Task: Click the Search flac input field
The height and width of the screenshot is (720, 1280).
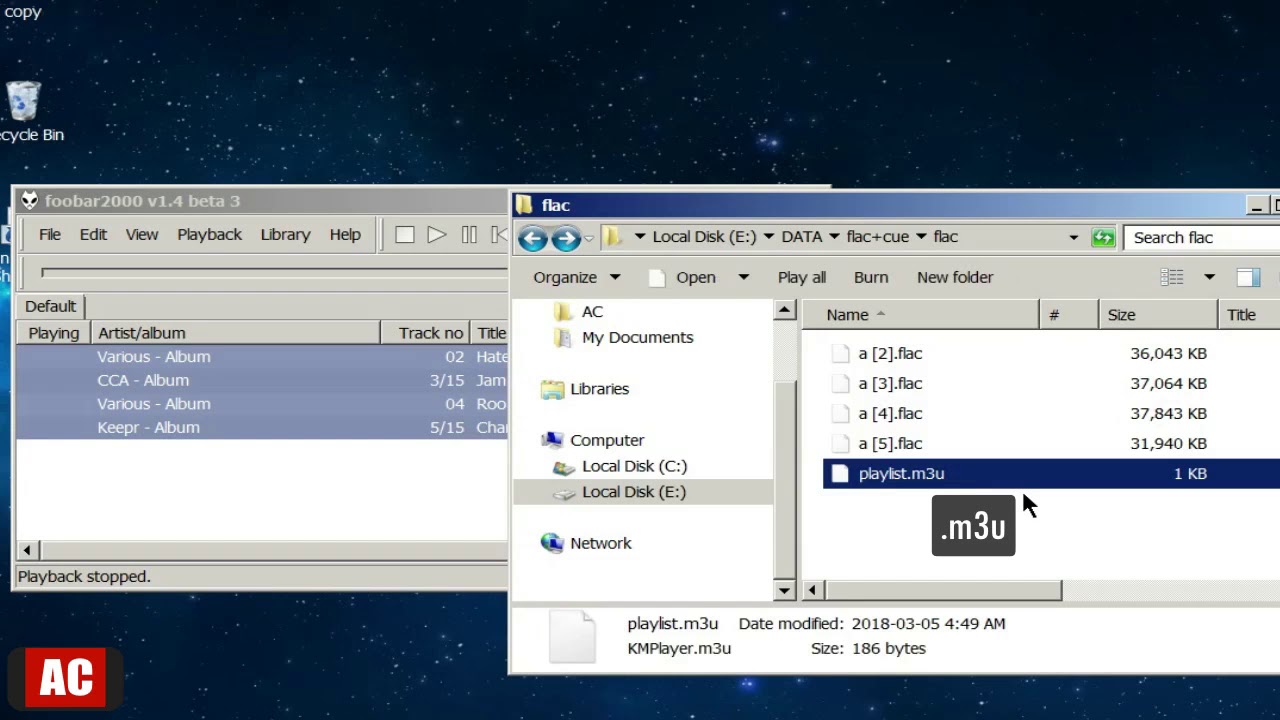Action: click(x=1203, y=238)
